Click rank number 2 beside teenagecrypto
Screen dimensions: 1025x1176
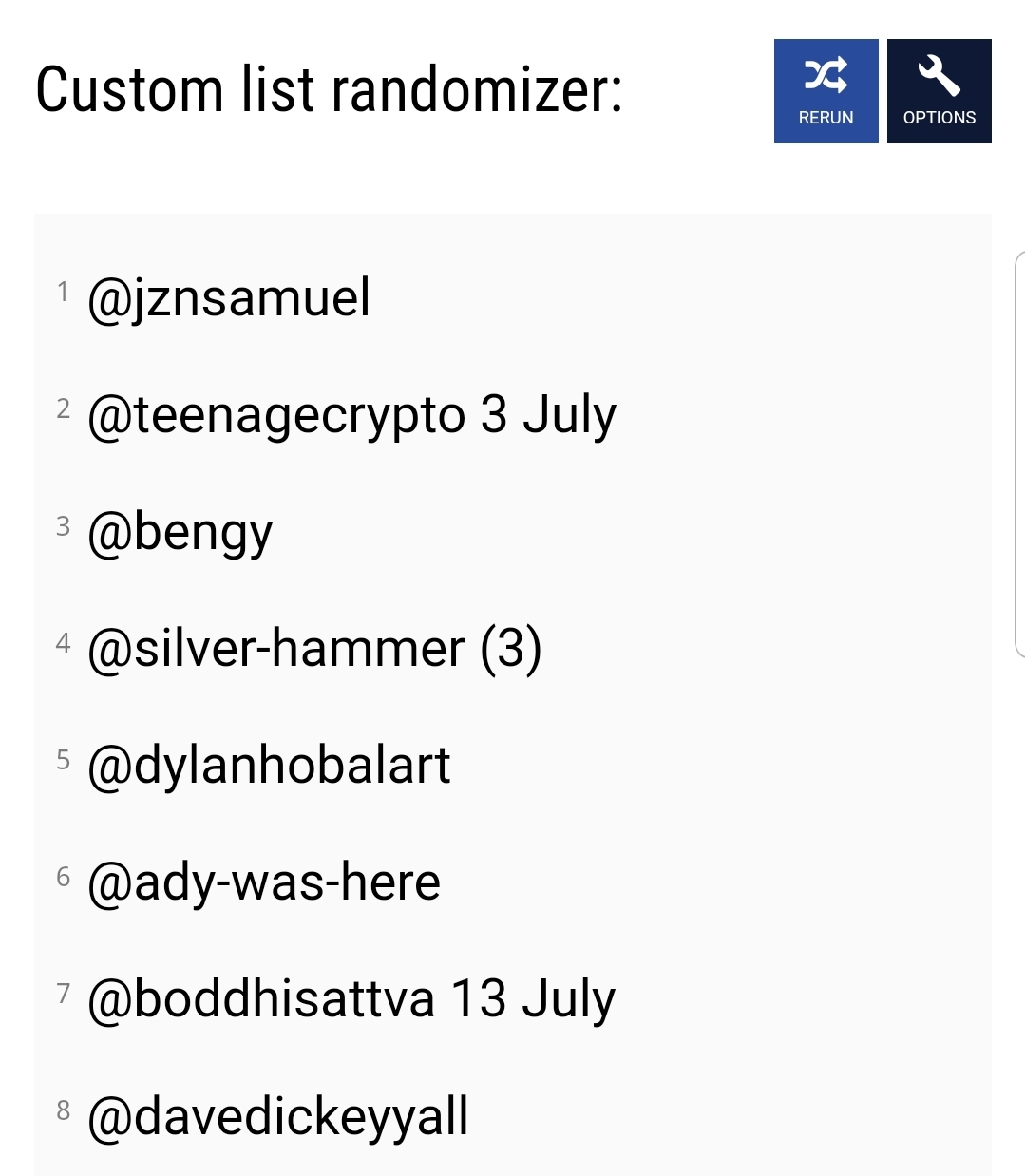63,408
